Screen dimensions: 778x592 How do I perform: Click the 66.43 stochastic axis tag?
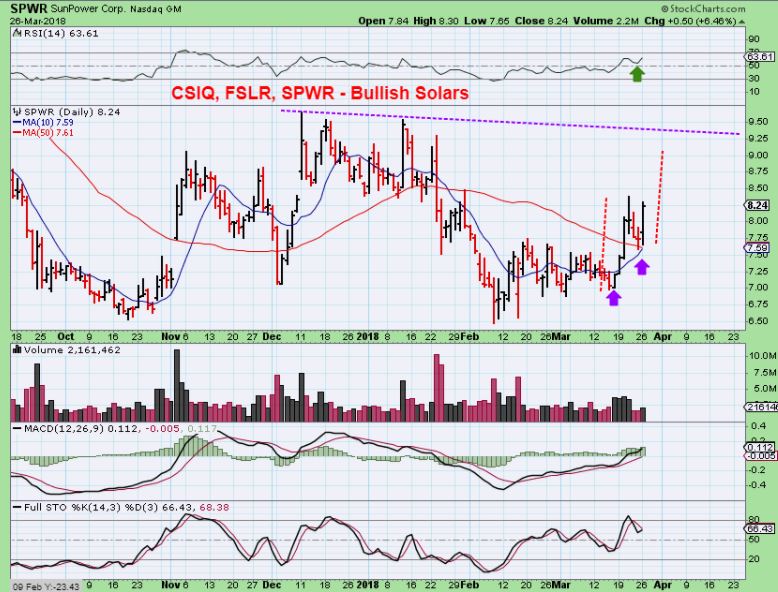759,529
